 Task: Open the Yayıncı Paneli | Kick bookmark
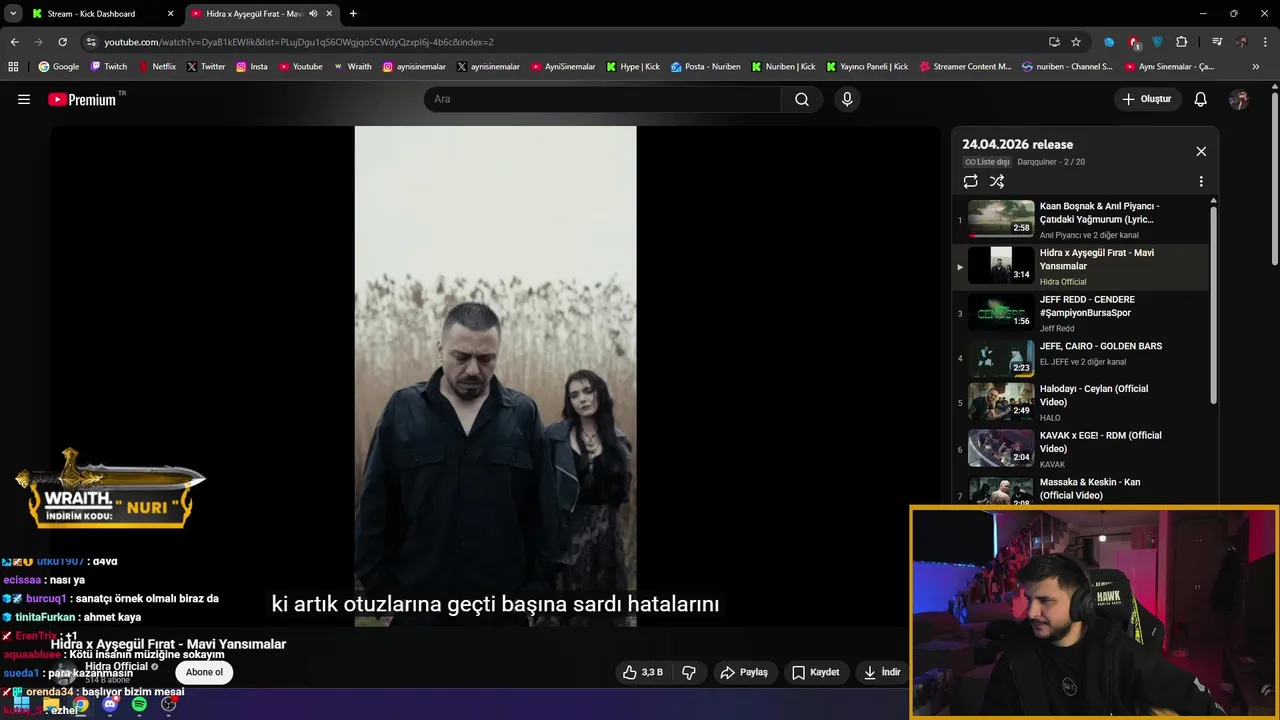[867, 67]
